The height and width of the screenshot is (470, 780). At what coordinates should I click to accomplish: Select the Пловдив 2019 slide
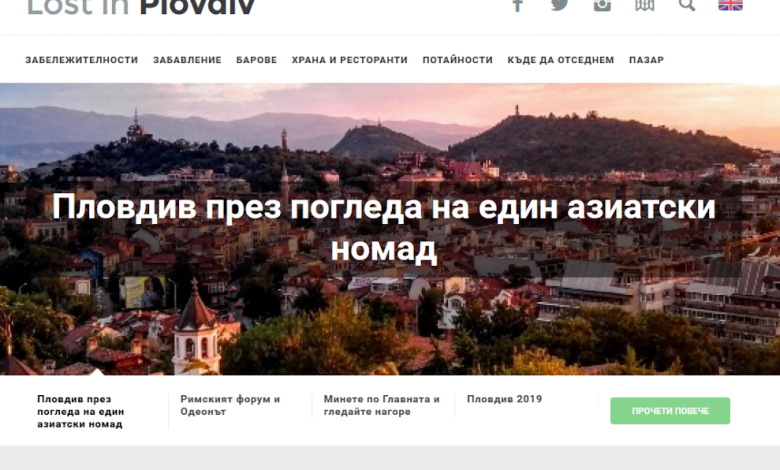pyautogui.click(x=504, y=399)
